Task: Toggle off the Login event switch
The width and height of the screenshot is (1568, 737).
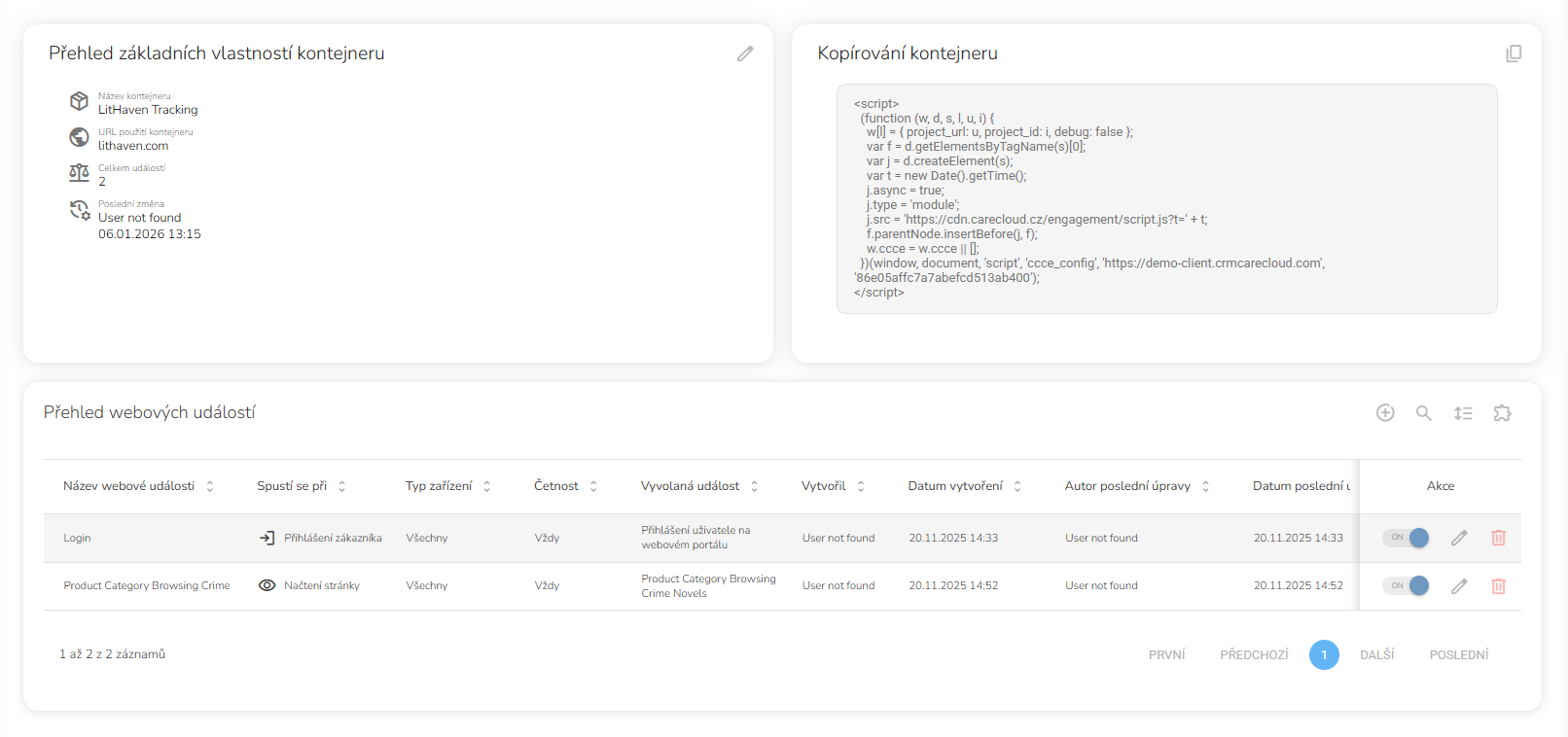Action: tap(1407, 538)
